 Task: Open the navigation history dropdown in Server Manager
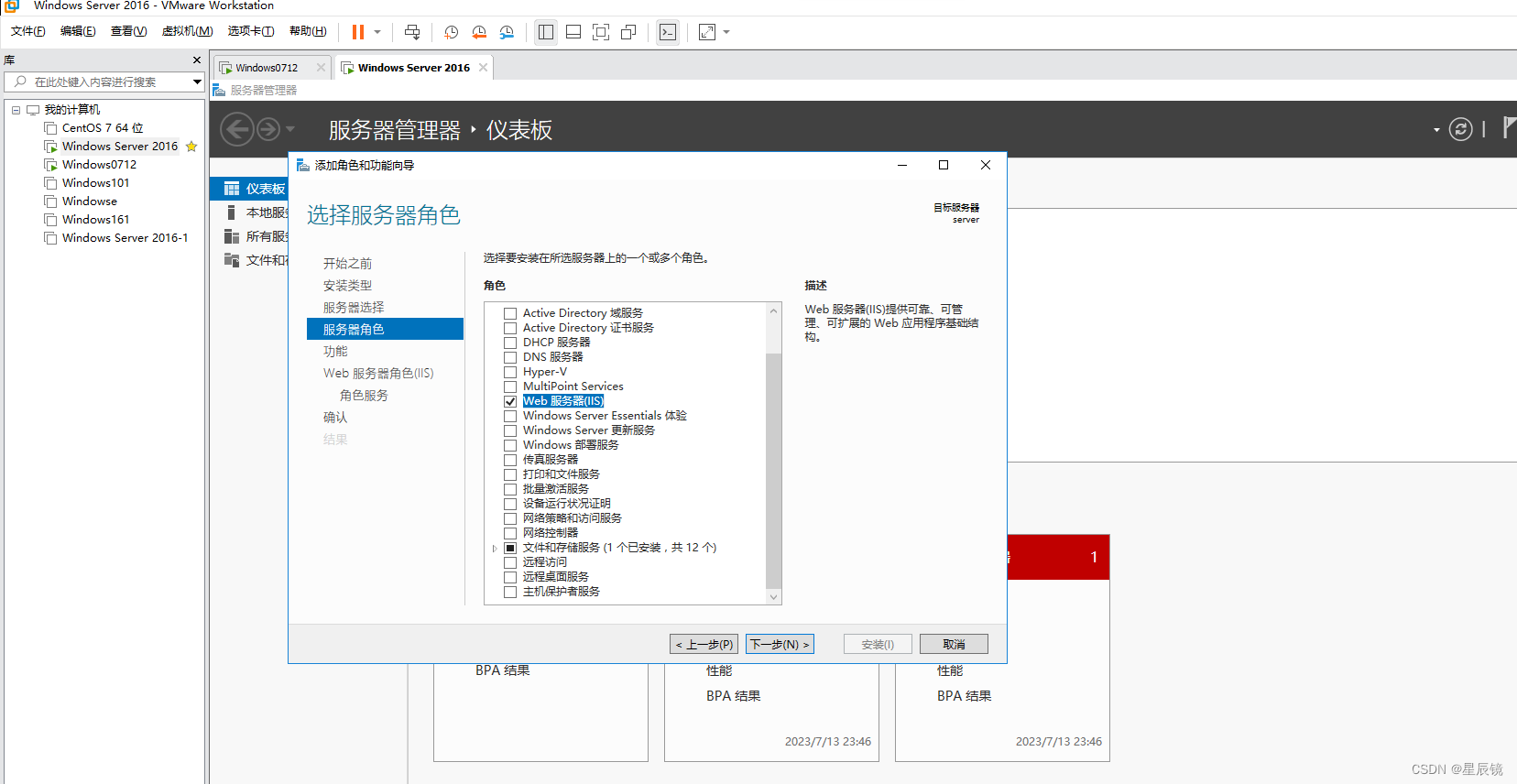coord(290,130)
